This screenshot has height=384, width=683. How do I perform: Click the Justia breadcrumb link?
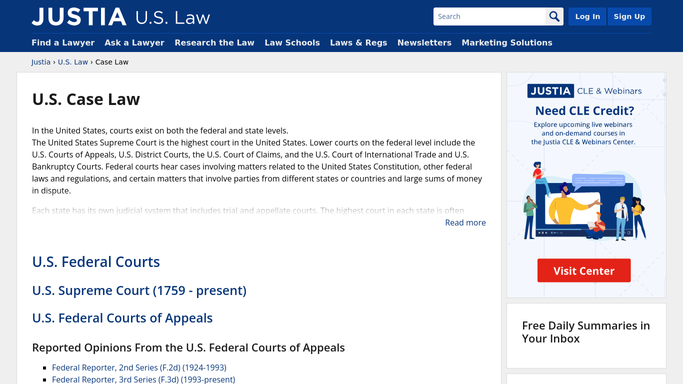[41, 62]
